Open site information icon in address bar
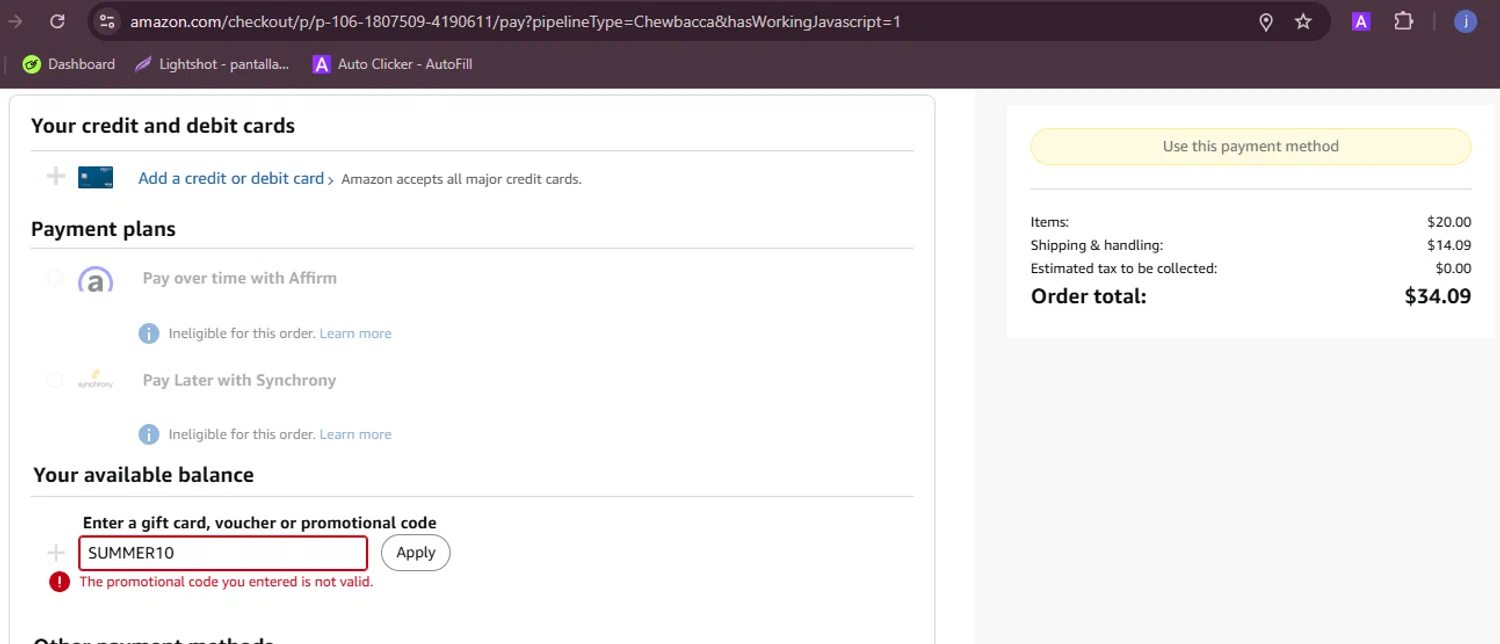Viewport: 1500px width, 644px height. (x=107, y=21)
